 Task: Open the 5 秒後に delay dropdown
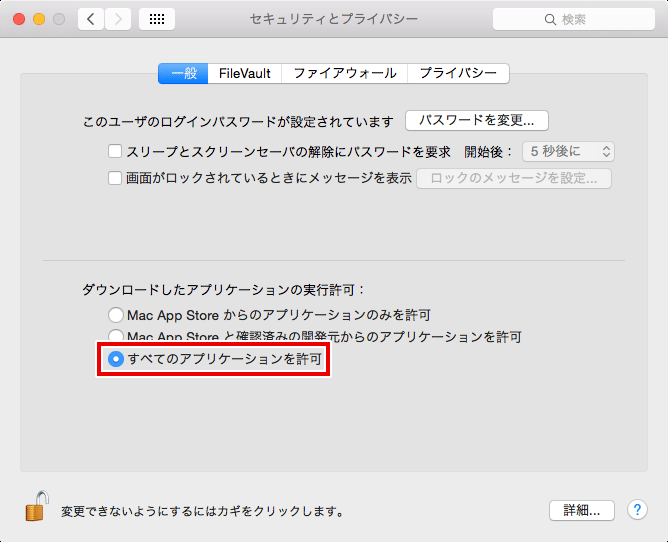[567, 152]
